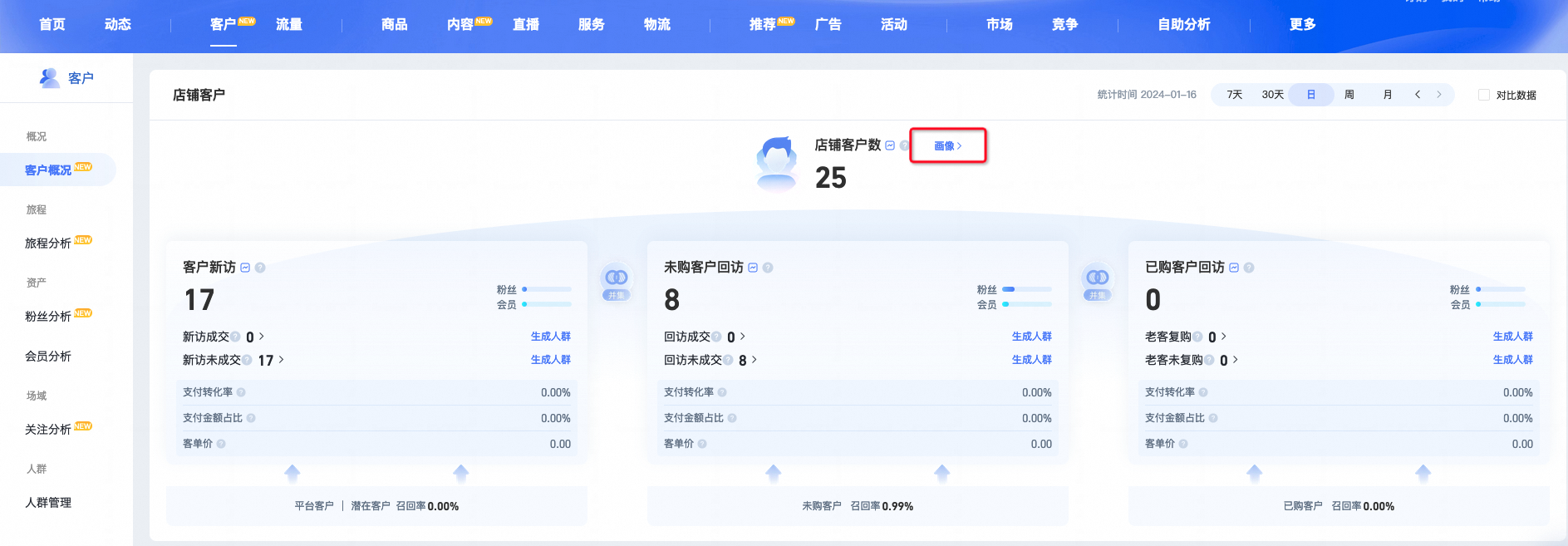Click the help icon beside 新访未成交

pyautogui.click(x=247, y=360)
